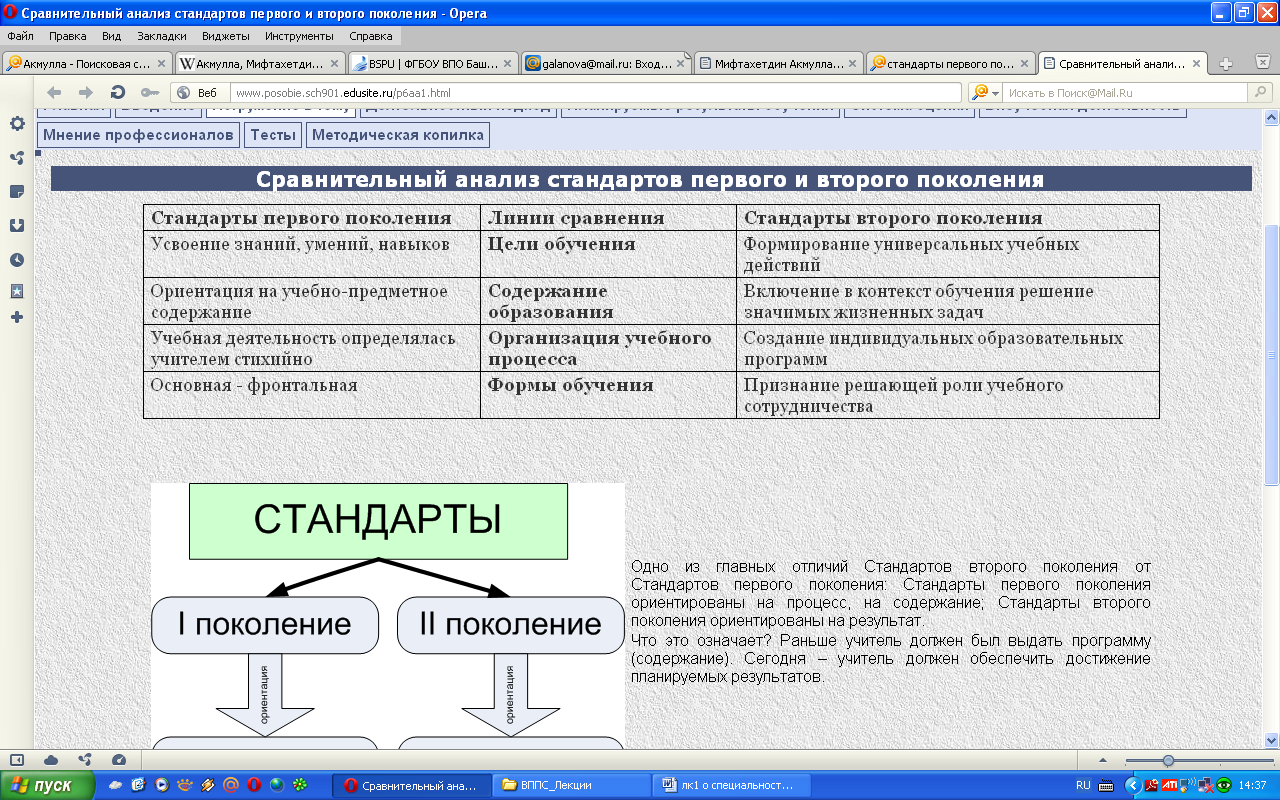1280x800 pixels.
Task: Click the СТАНДАРТЫ box in the diagram
Action: [x=378, y=521]
